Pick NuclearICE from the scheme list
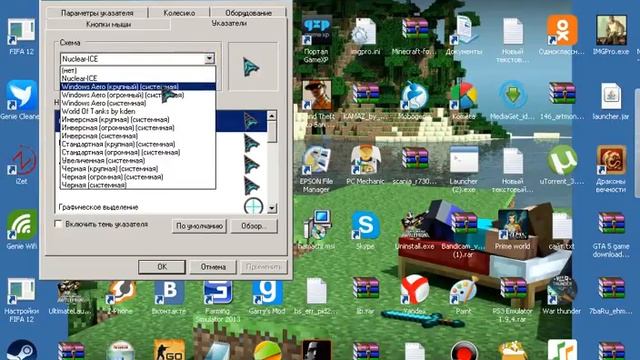640x360 pixels. pos(138,78)
